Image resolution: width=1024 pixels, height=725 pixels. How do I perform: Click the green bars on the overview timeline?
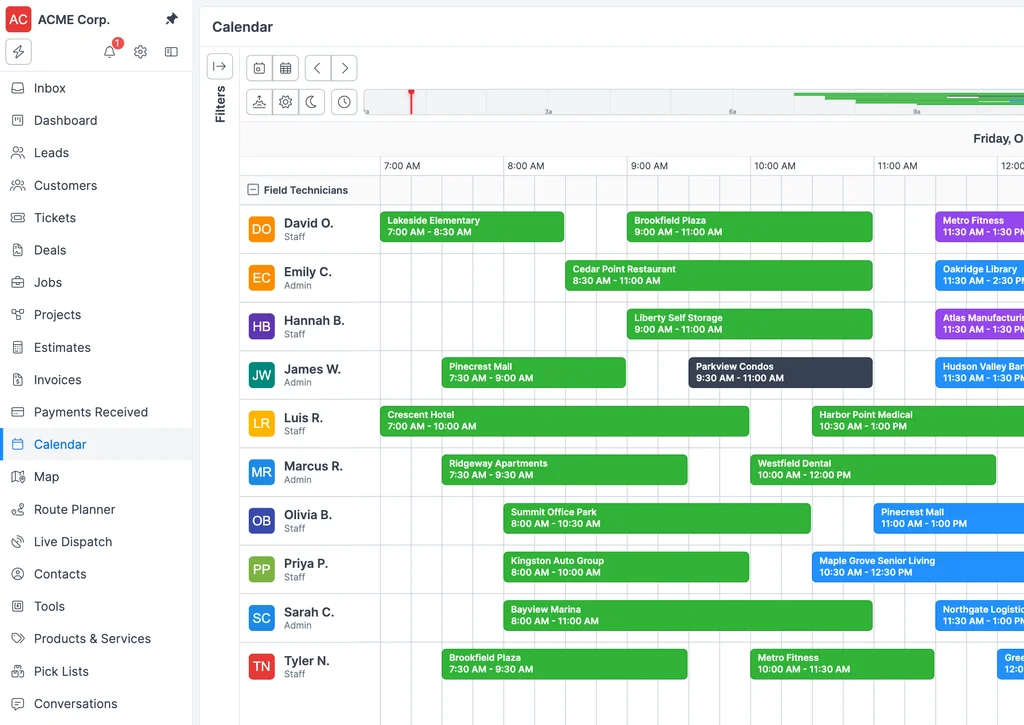[x=908, y=99]
